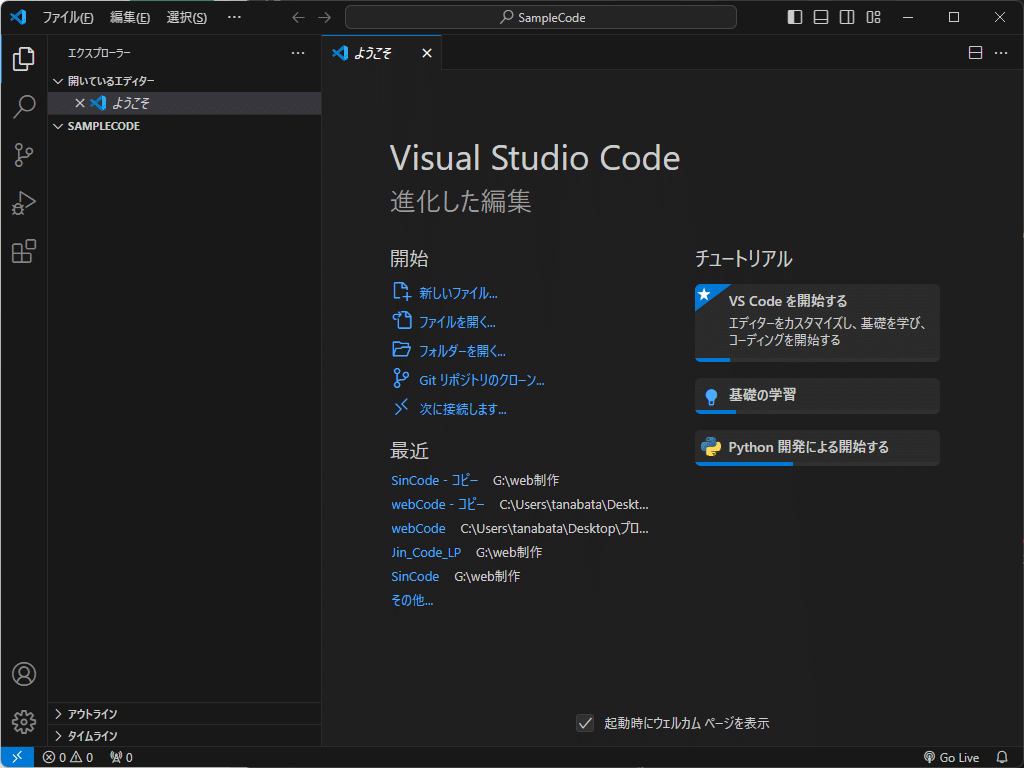Open recent folder SinCode - コピー
This screenshot has width=1024, height=768.
(x=435, y=481)
